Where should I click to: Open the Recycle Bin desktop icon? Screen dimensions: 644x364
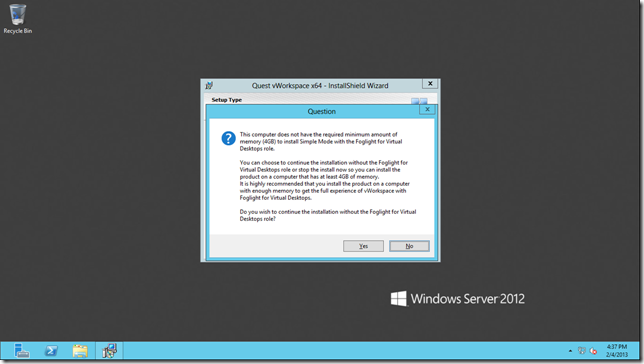(18, 19)
